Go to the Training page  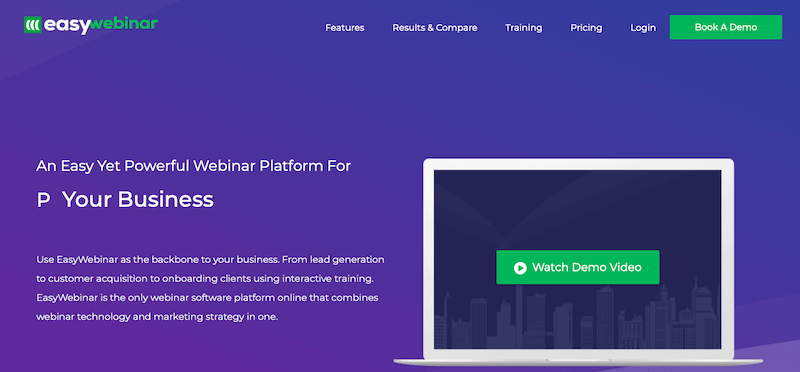(523, 28)
